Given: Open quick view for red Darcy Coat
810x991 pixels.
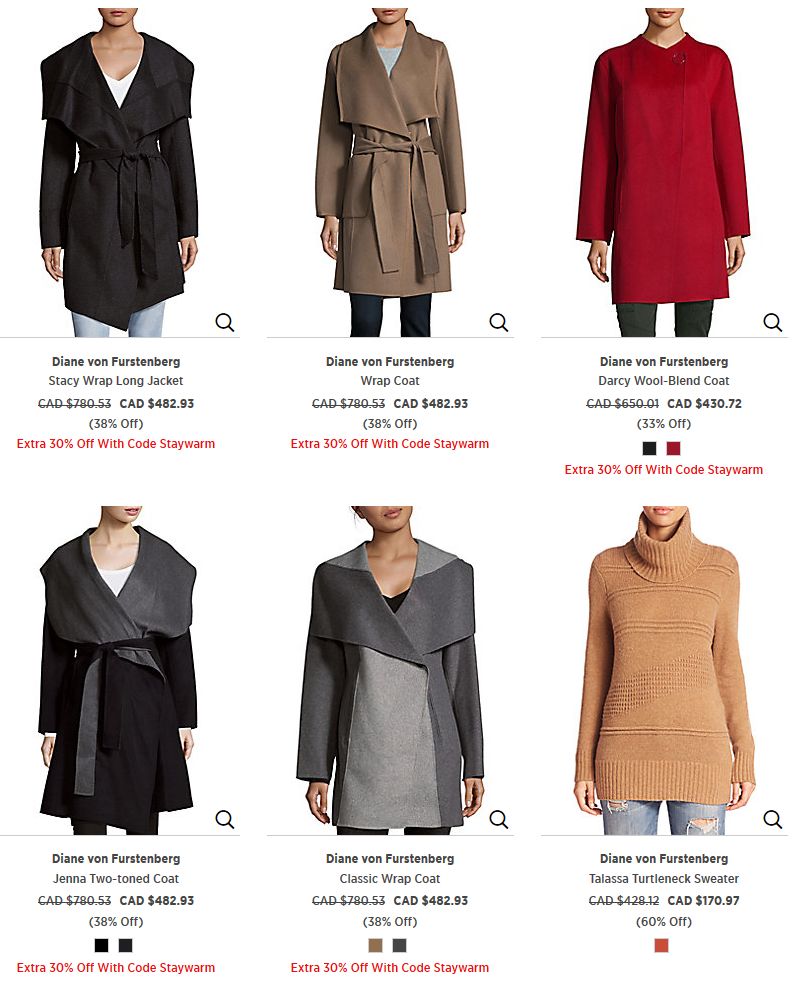Looking at the screenshot, I should [x=772, y=322].
